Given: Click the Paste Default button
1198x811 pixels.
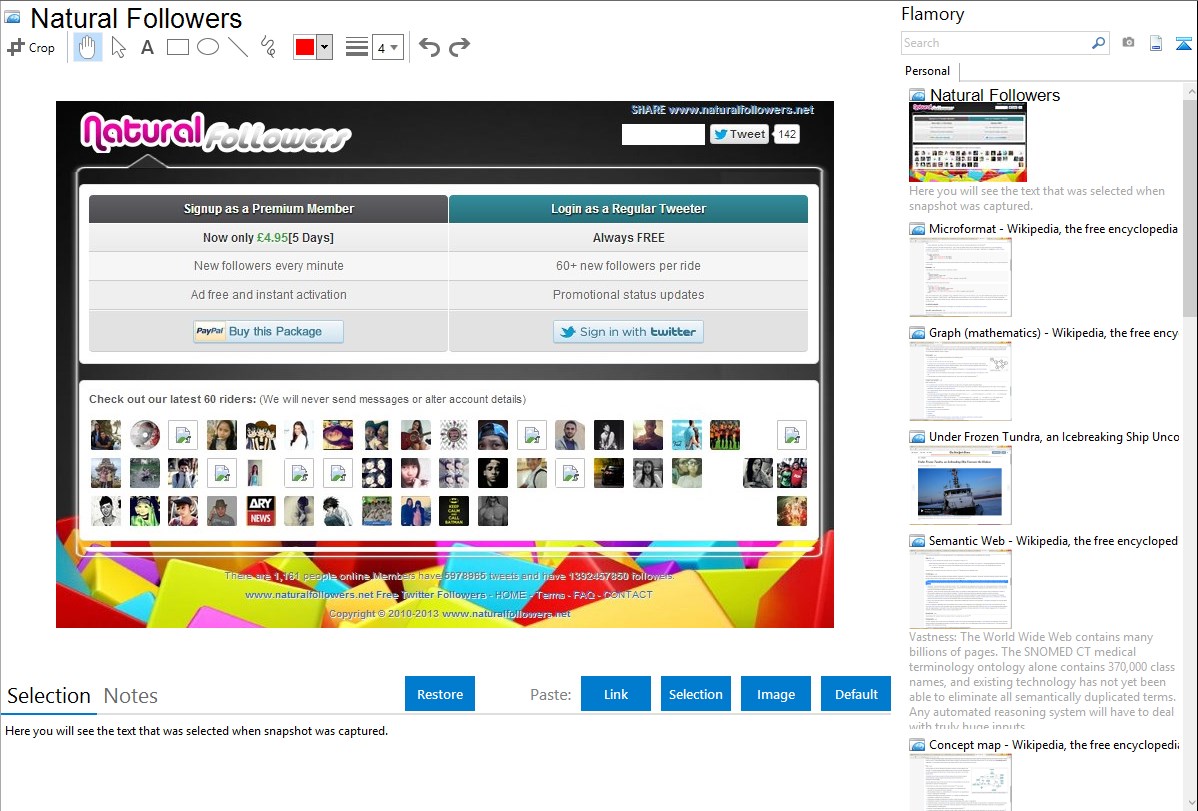Looking at the screenshot, I should [x=856, y=694].
